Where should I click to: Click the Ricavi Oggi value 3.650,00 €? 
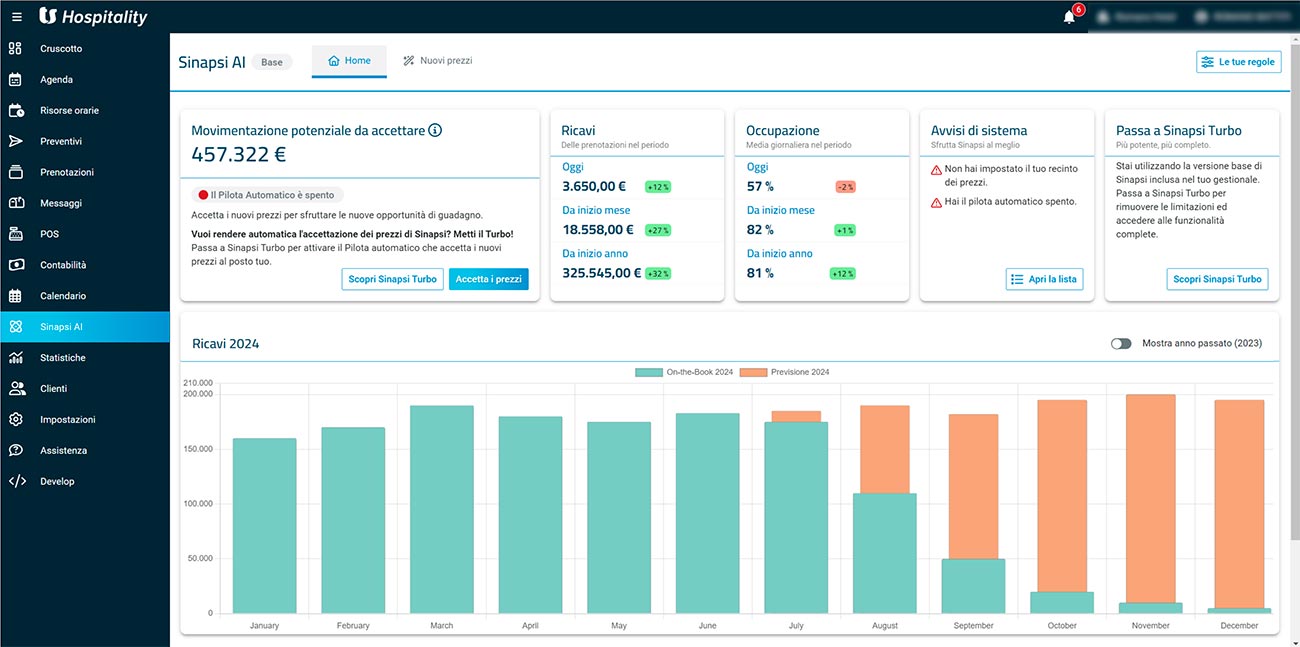tap(594, 186)
